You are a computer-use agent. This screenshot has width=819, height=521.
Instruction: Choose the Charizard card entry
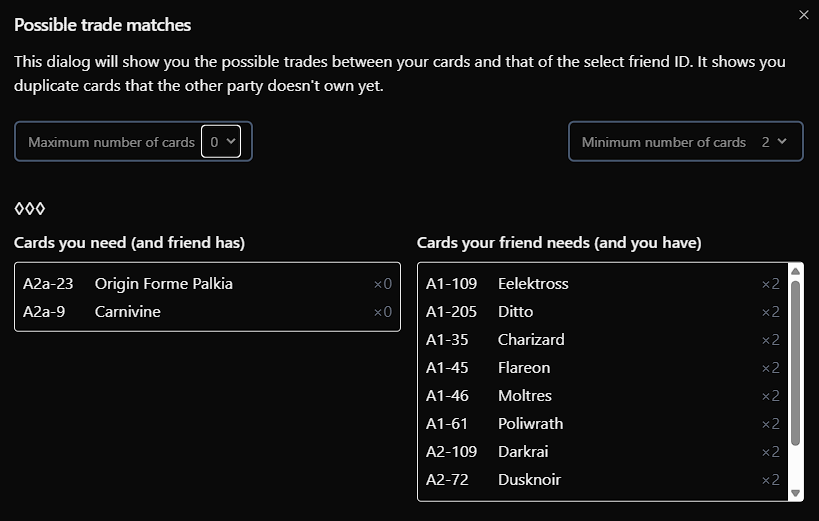click(x=602, y=340)
